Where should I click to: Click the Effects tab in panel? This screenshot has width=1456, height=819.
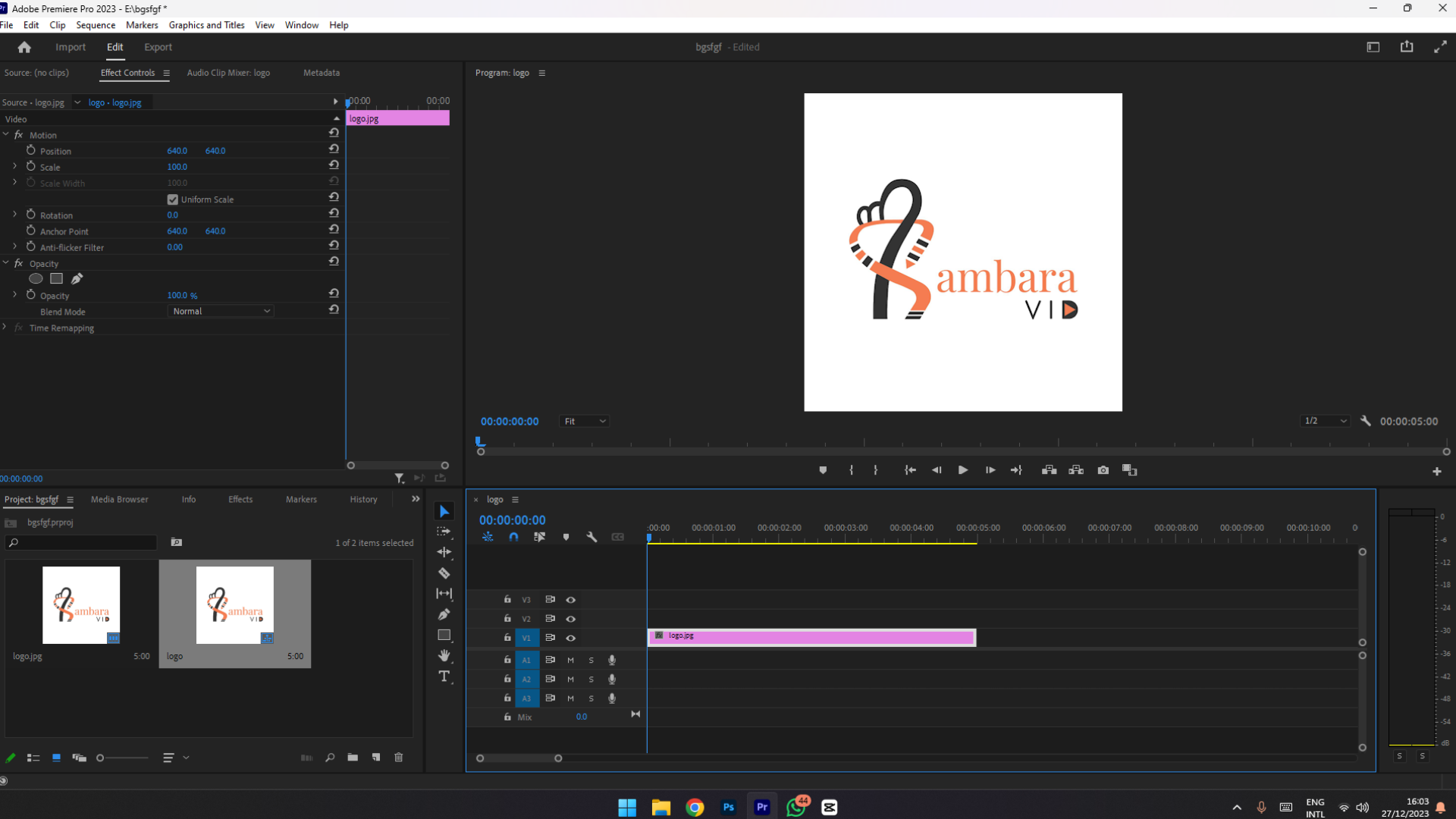click(240, 499)
